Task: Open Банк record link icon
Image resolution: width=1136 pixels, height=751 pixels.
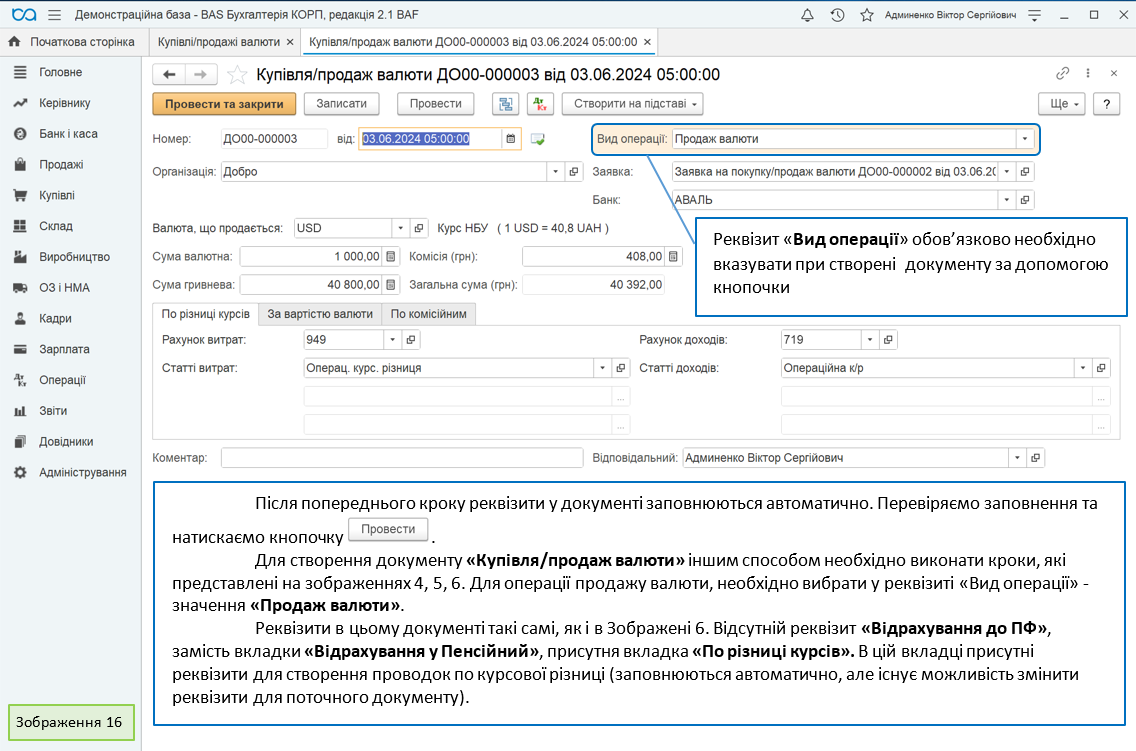Action: click(x=1024, y=200)
